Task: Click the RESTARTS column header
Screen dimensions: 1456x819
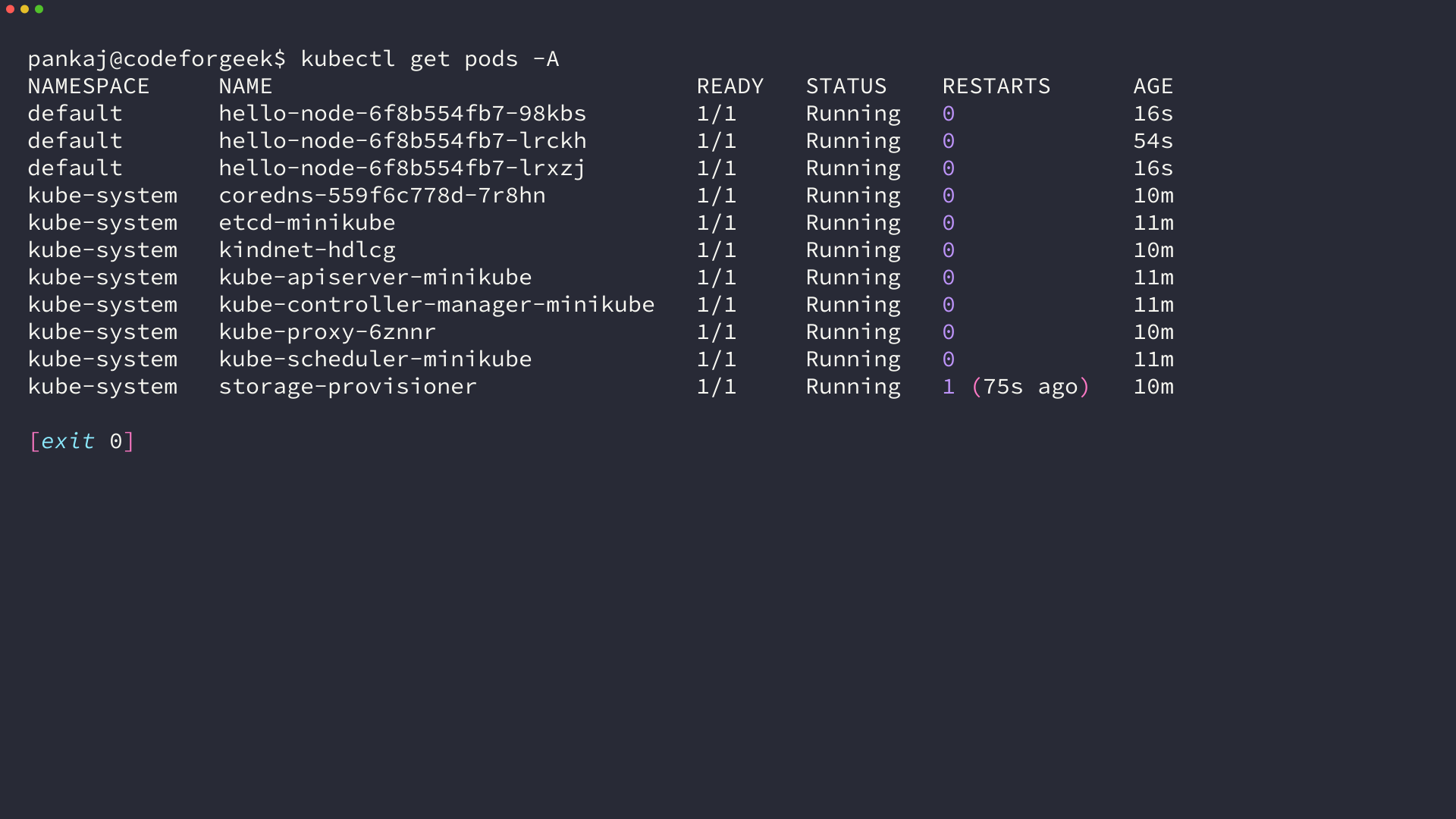Action: tap(996, 86)
